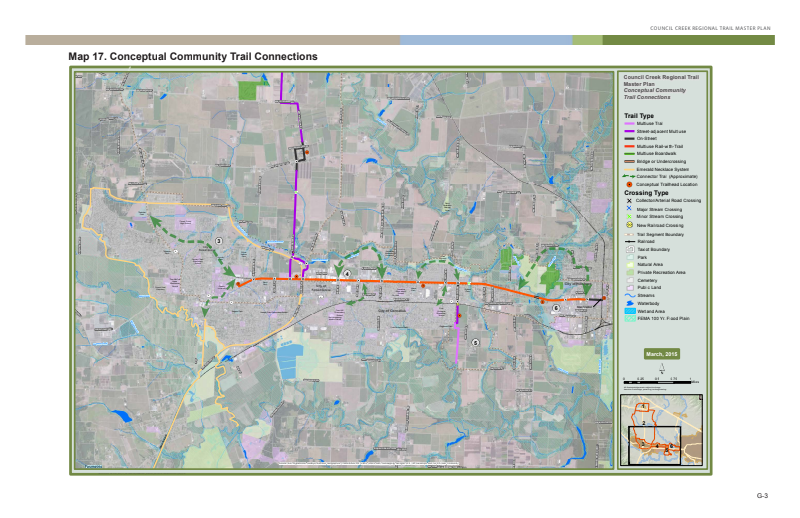Click the north arrow below the date
This screenshot has height=518, width=800.
coord(661,367)
